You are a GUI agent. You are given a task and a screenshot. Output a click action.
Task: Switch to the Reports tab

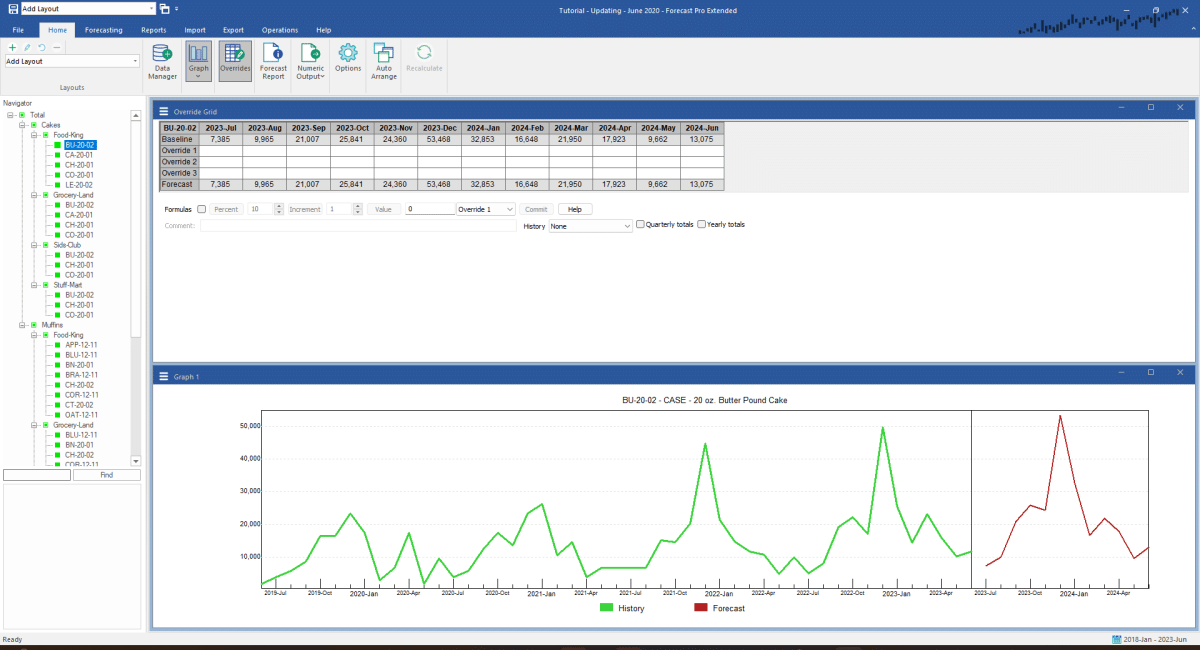coord(153,30)
